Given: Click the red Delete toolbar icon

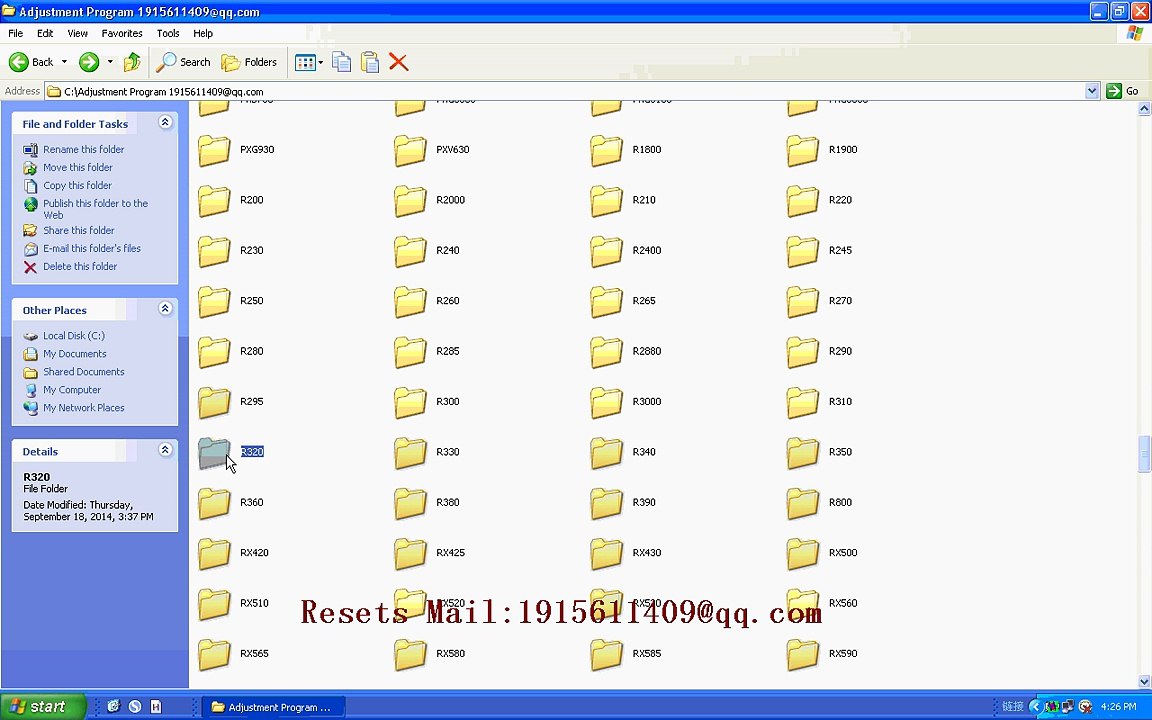Looking at the screenshot, I should [398, 62].
